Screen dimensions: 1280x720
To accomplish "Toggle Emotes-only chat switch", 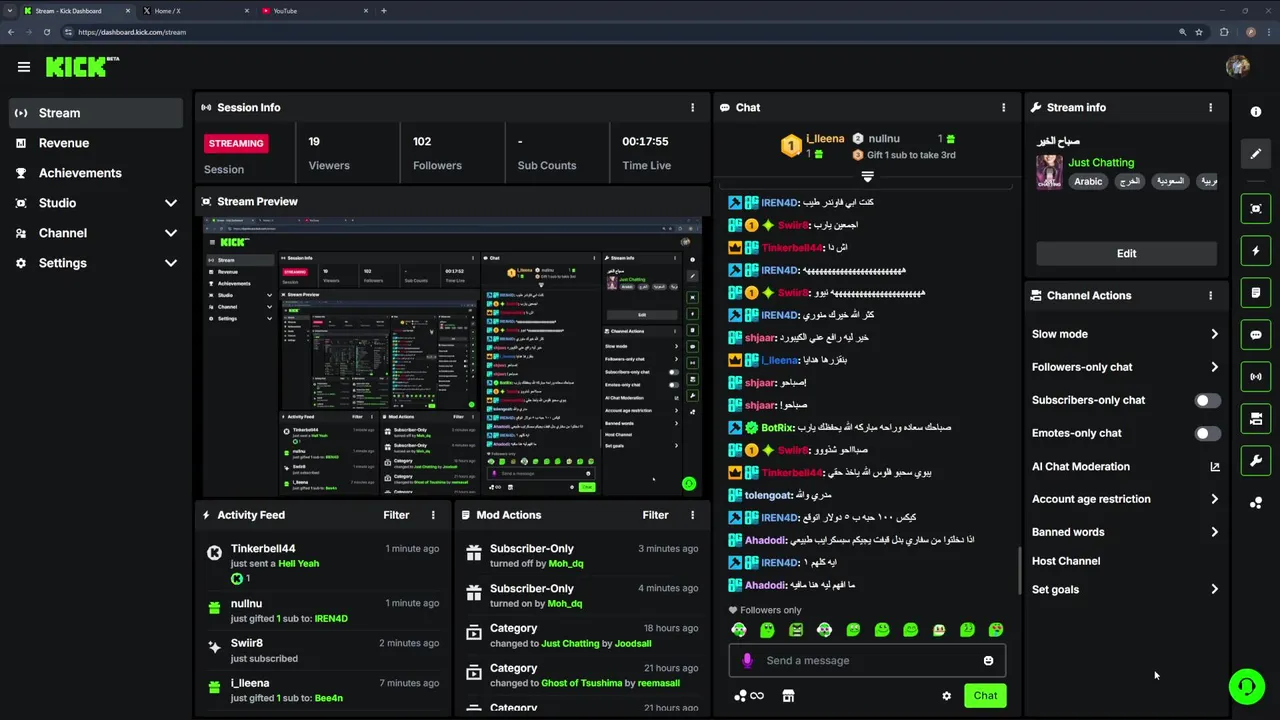I will click(x=1207, y=433).
